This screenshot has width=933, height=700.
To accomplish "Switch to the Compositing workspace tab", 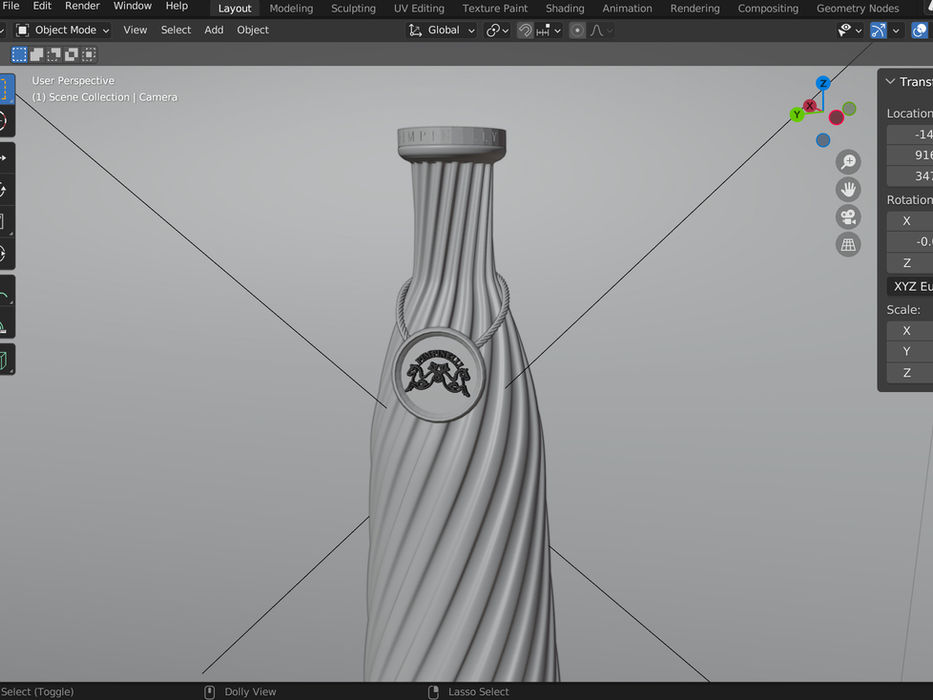I will point(768,8).
